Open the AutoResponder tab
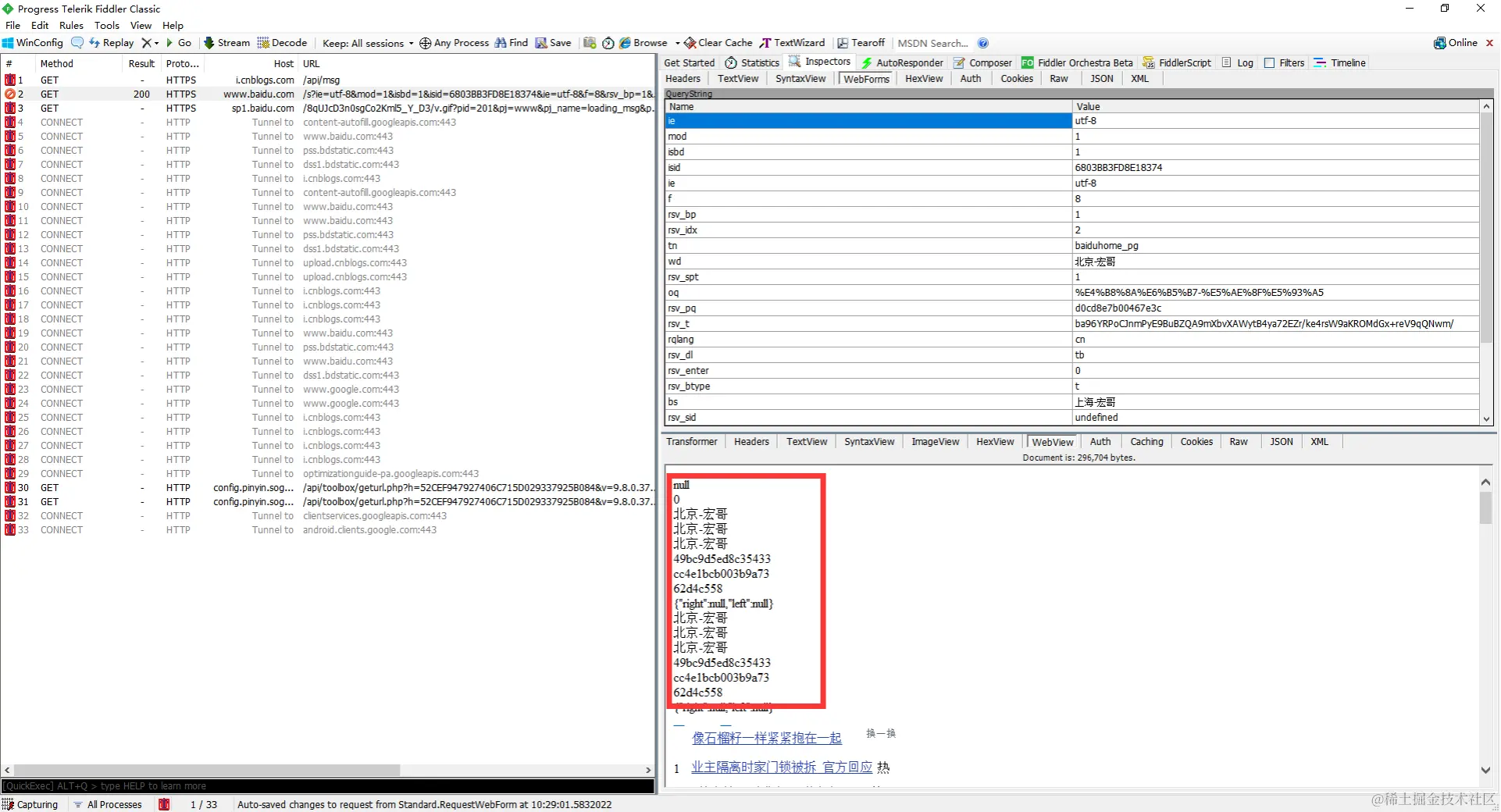The image size is (1501, 812). tap(902, 62)
